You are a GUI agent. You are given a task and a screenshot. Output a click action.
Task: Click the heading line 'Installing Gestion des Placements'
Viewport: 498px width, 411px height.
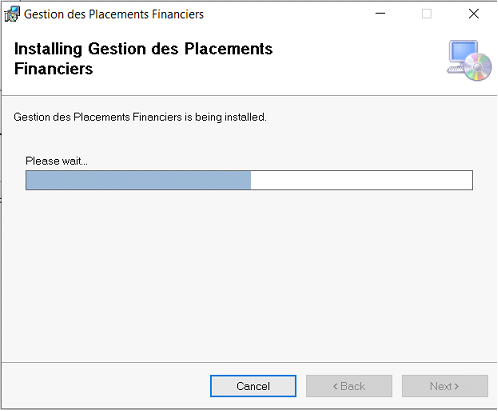[x=143, y=49]
